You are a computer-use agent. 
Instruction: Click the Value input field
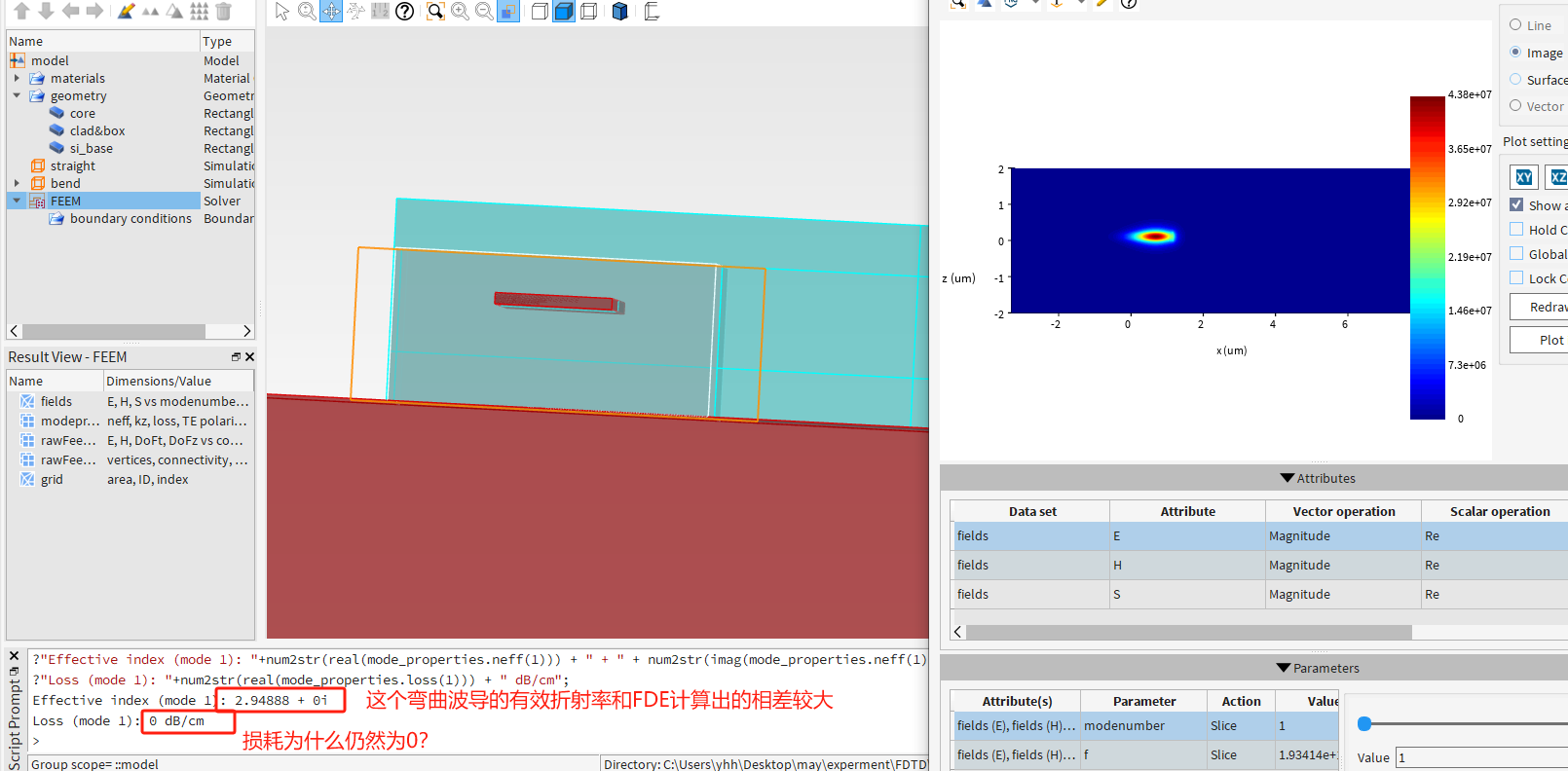(1480, 757)
